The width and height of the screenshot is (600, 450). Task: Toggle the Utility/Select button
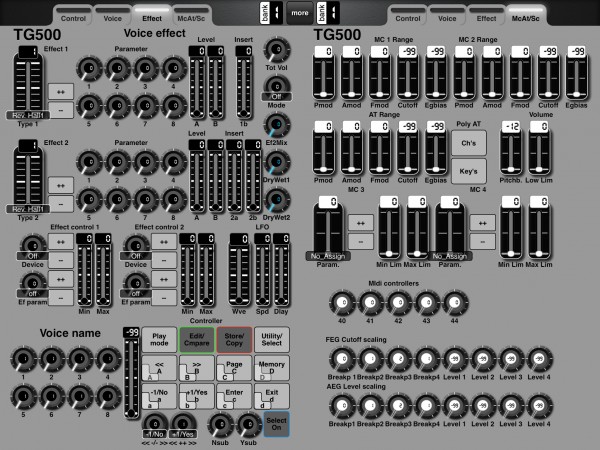272,339
